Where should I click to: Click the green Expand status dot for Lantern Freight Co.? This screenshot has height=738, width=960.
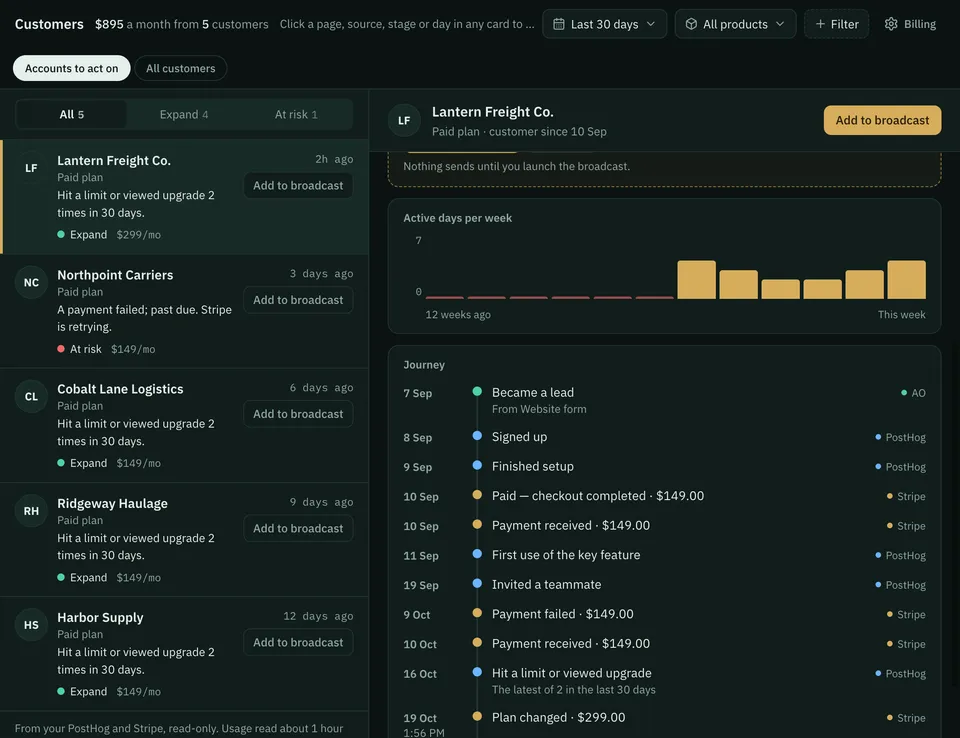click(61, 234)
